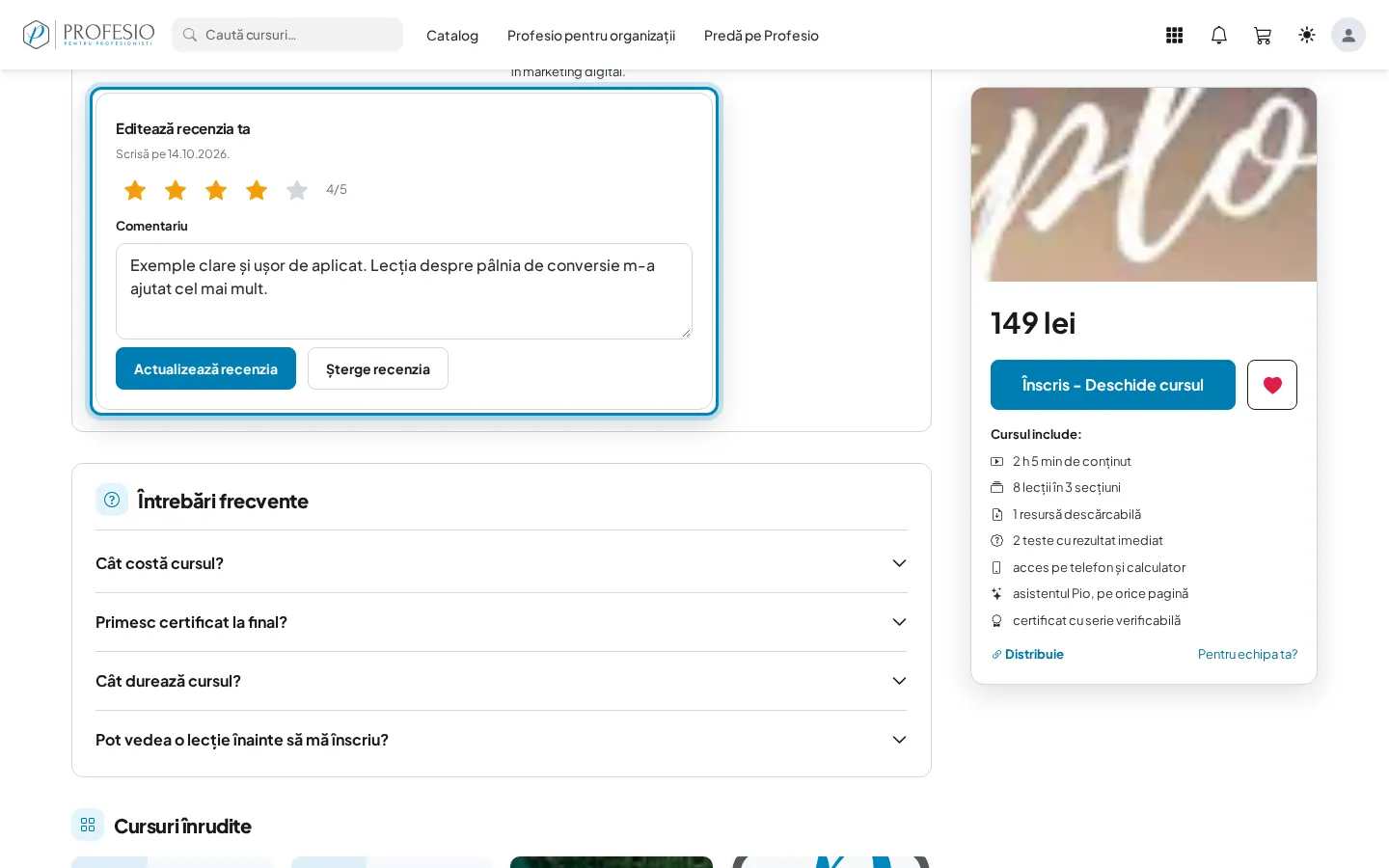Click the Scrisă pe 14.10.2026 date text
Screen dimensions: 1389x868
pos(173,154)
